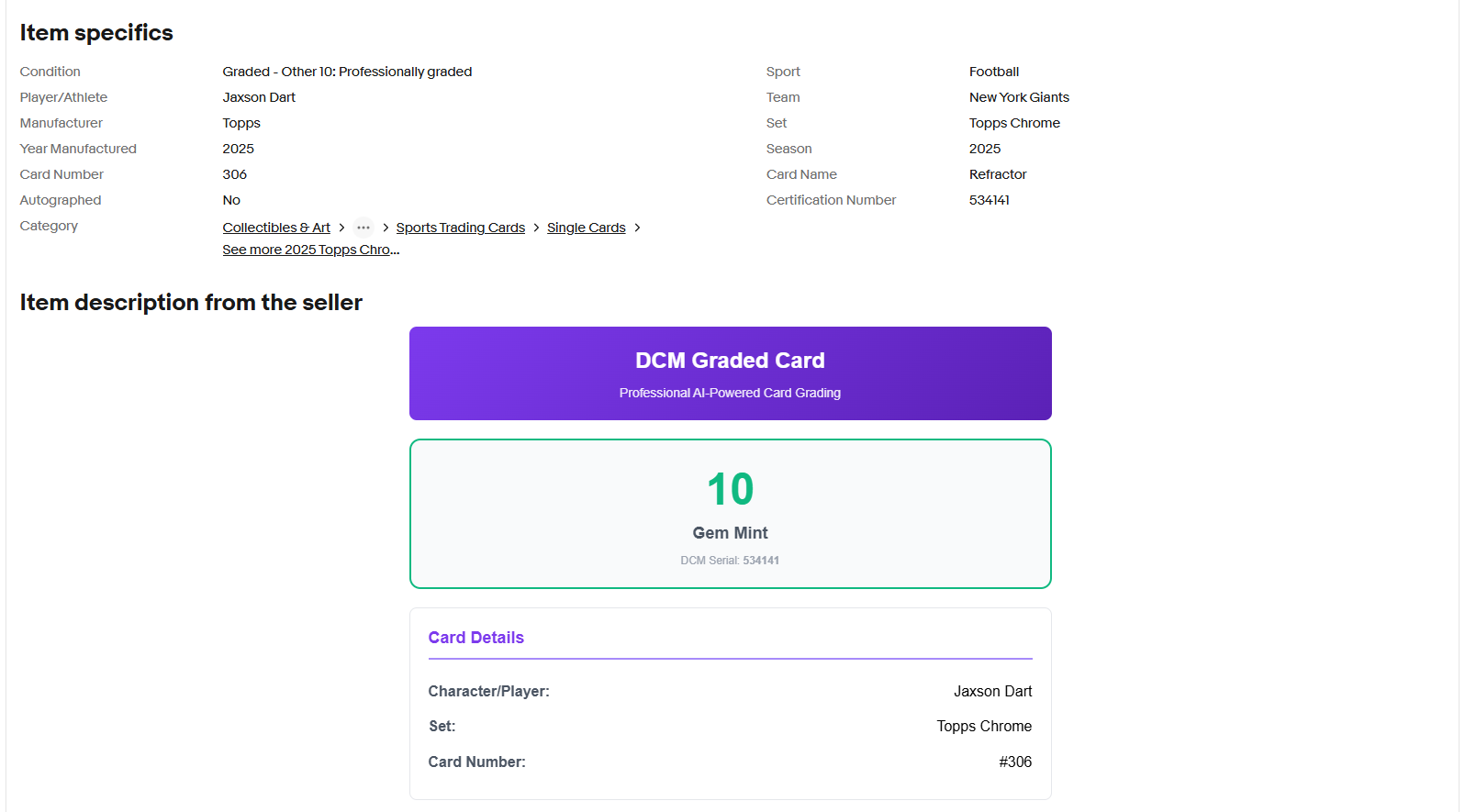
Task: Click the Gem Mint grade label
Action: (x=730, y=533)
